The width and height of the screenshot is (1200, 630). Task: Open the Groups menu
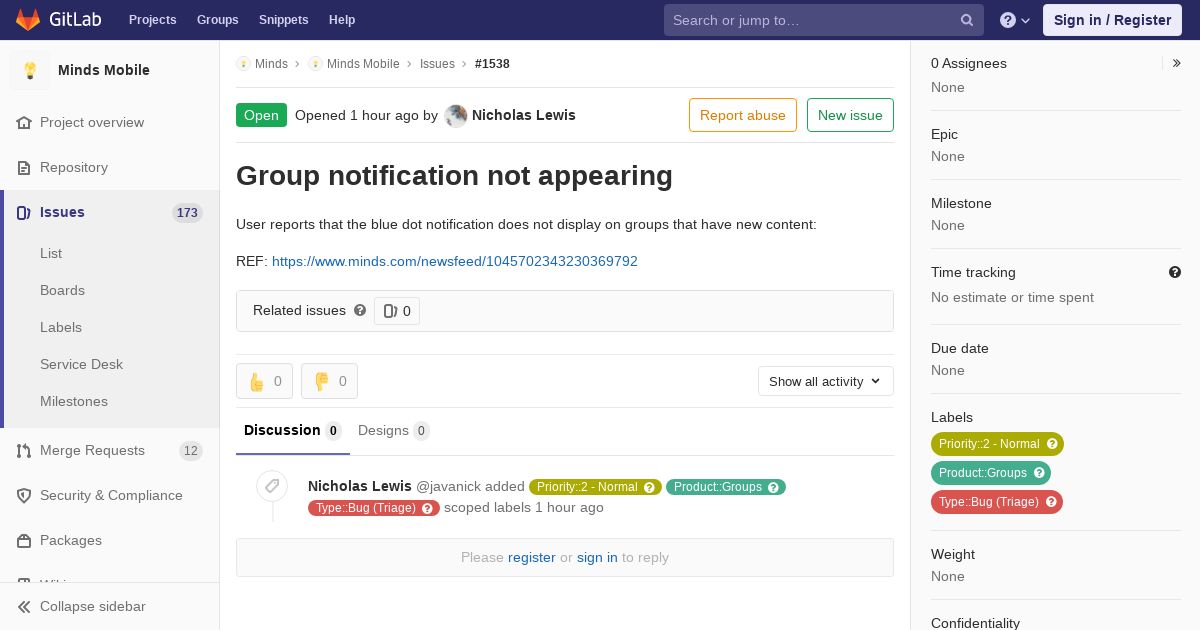coord(217,20)
